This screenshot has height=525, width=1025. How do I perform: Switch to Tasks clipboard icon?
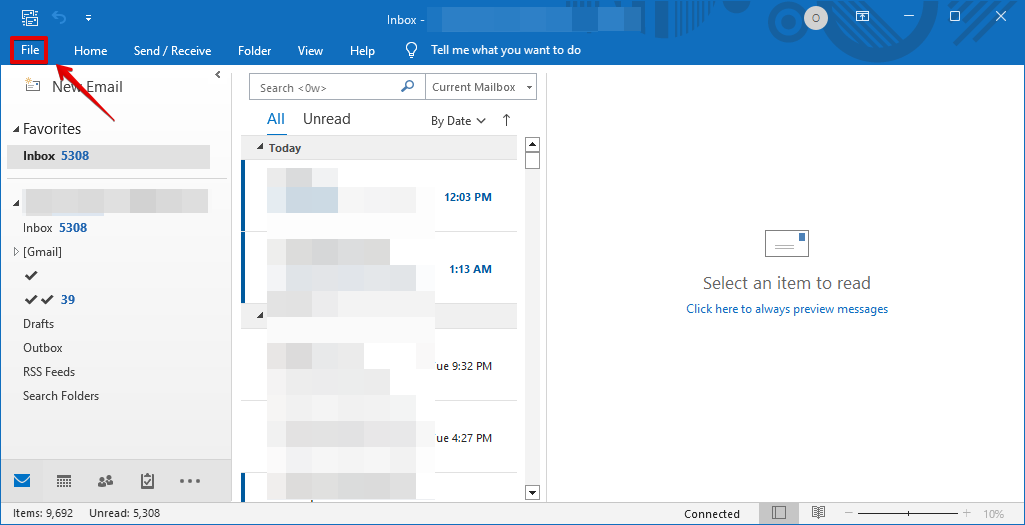(x=147, y=481)
